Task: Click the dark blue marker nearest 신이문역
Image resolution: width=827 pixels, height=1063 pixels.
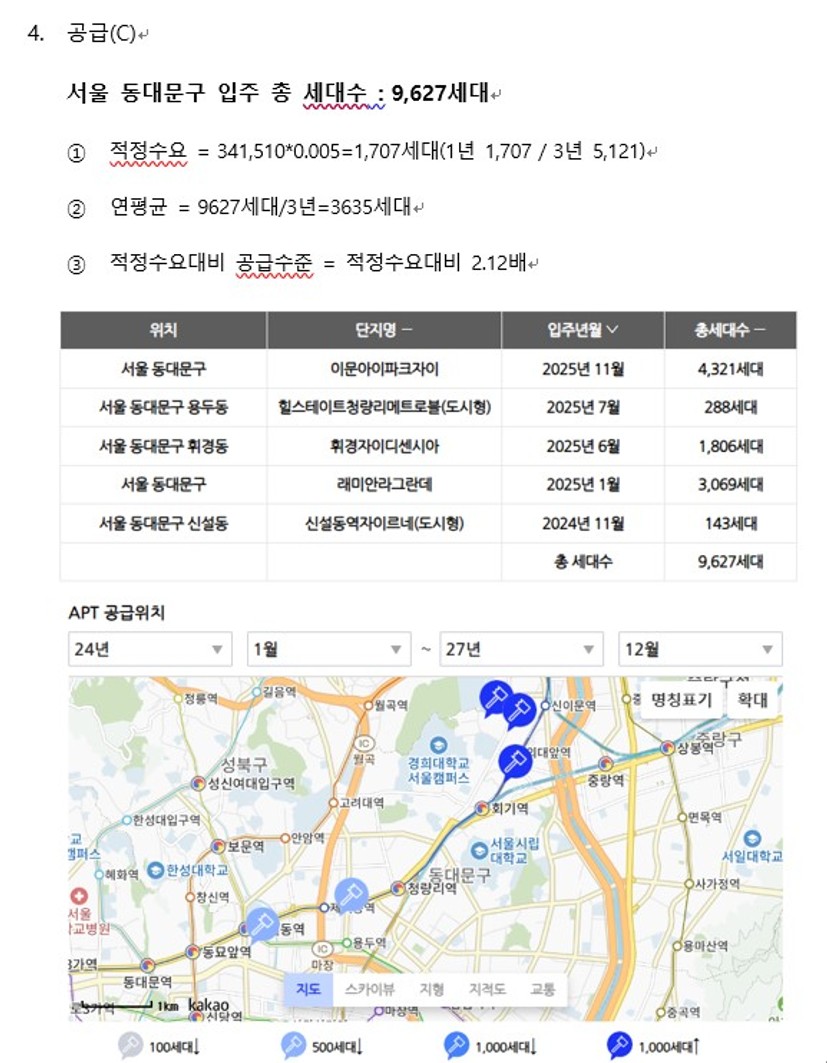Action: click(520, 710)
